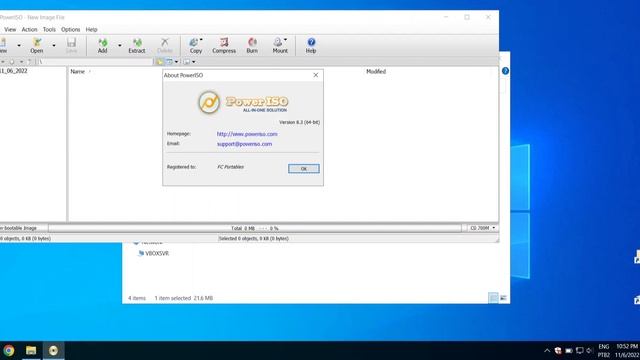Click the Version text in About dialog
Viewport: 640px width, 360px height.
(x=299, y=122)
